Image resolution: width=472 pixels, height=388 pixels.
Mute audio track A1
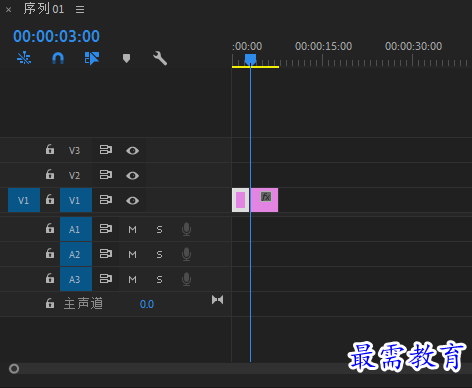pyautogui.click(x=132, y=229)
